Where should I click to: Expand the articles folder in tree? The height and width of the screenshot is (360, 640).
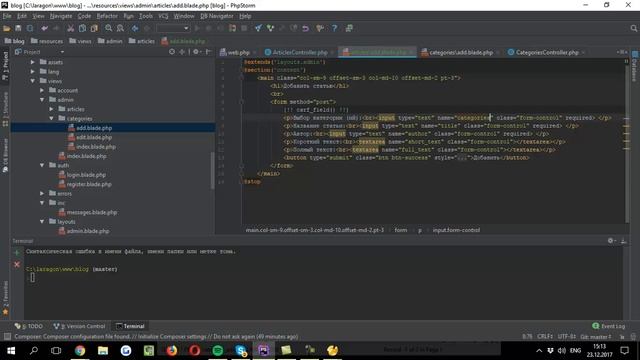[51, 109]
